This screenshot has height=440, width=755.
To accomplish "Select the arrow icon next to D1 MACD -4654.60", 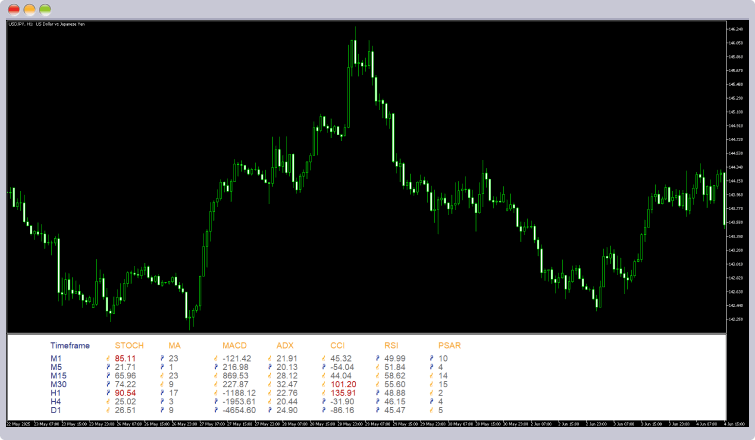I will pyautogui.click(x=216, y=411).
